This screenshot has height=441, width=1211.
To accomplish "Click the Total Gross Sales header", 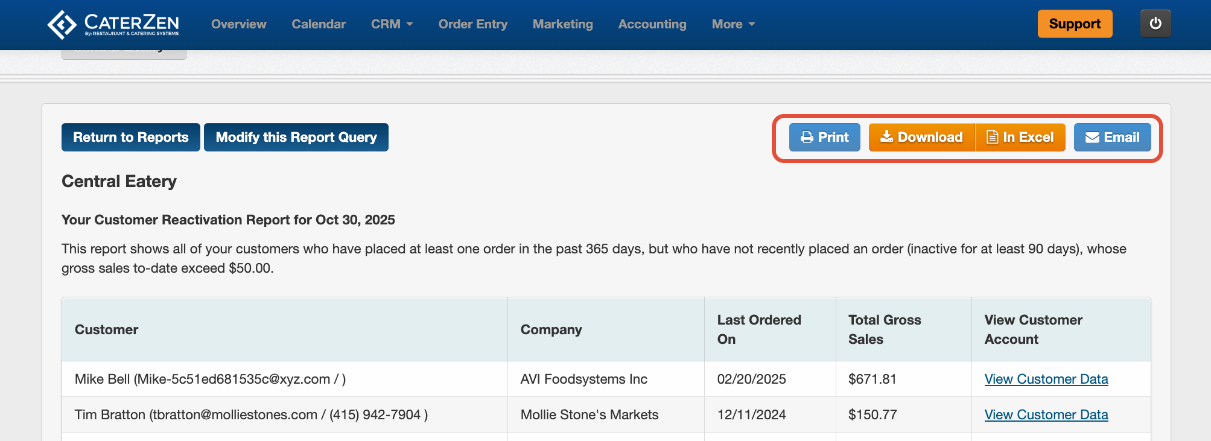I will pos(904,329).
